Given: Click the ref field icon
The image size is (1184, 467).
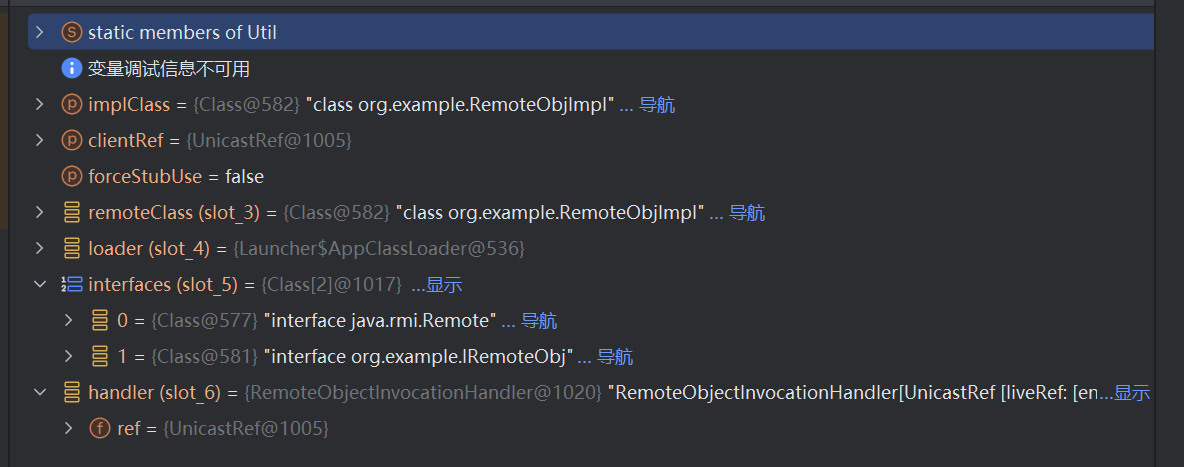Looking at the screenshot, I should (100, 428).
